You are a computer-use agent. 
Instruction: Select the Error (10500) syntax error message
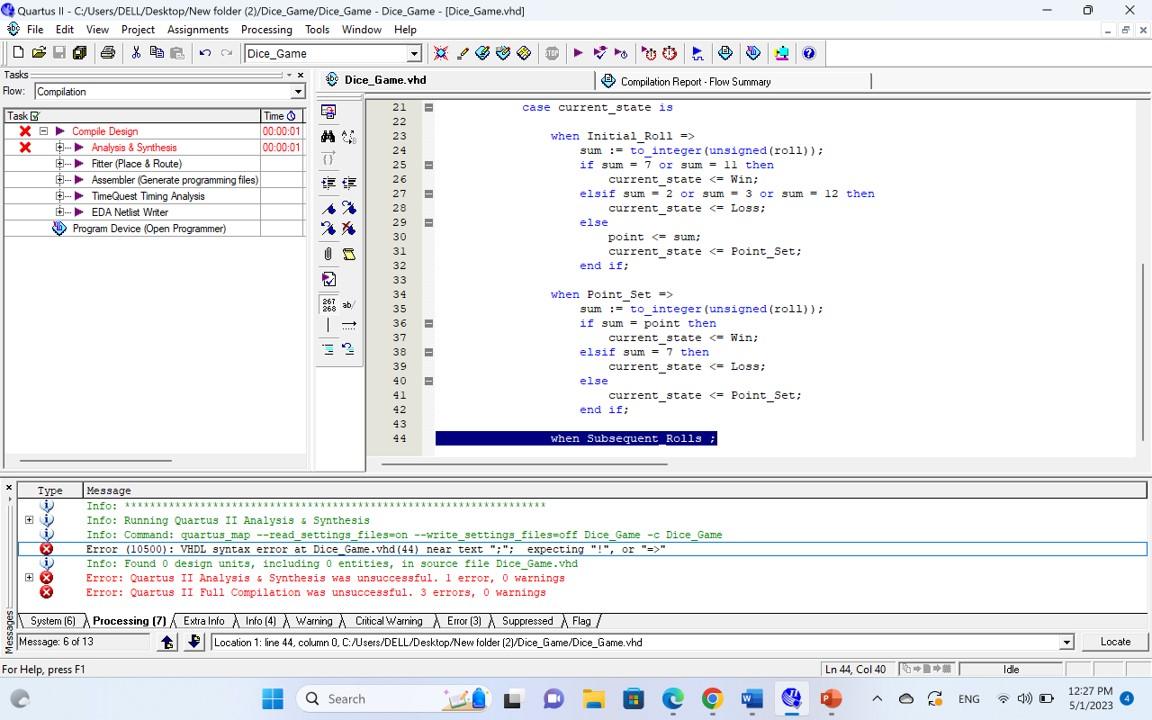pos(375,549)
